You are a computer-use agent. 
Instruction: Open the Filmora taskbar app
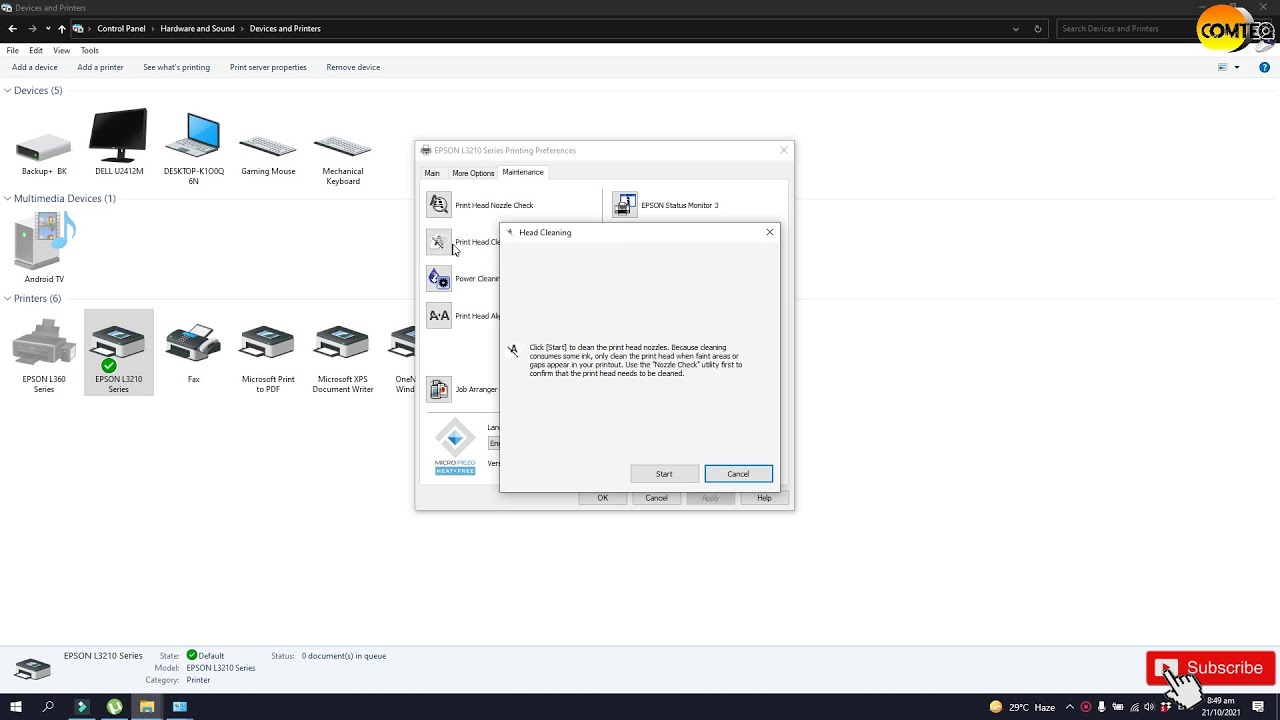click(82, 707)
